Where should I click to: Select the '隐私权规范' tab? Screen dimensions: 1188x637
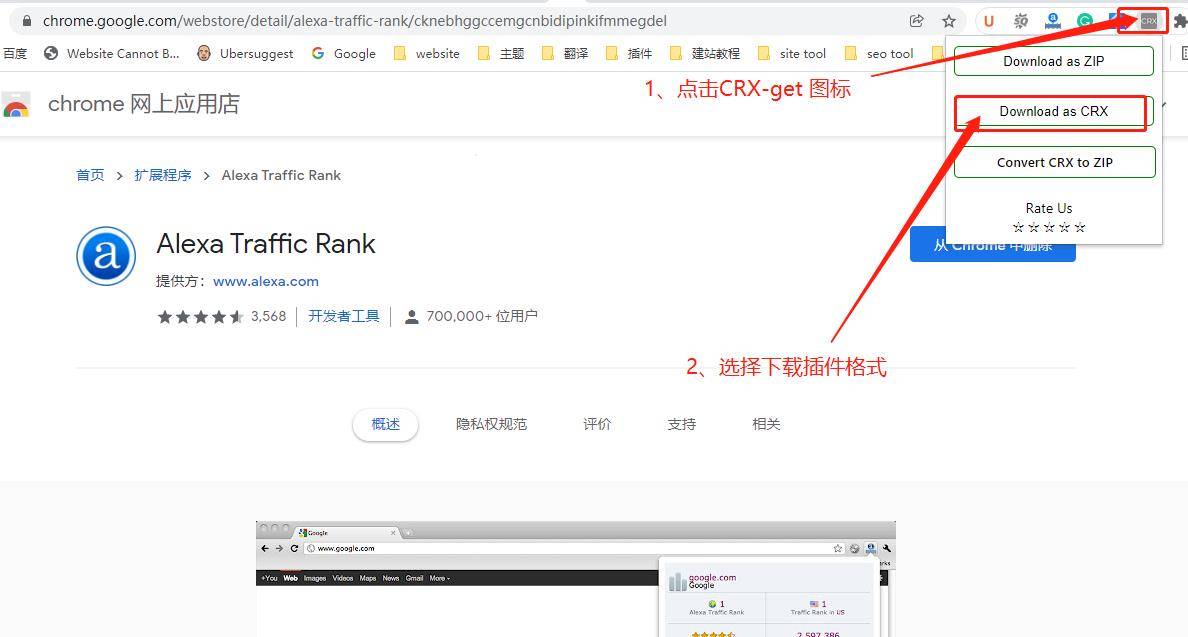click(491, 424)
